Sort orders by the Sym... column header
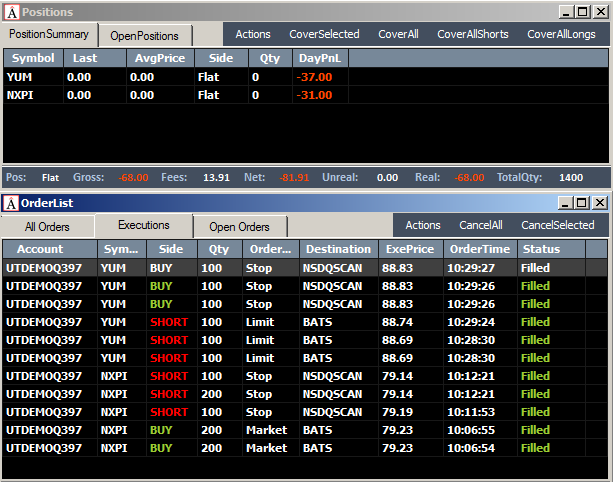 point(122,249)
